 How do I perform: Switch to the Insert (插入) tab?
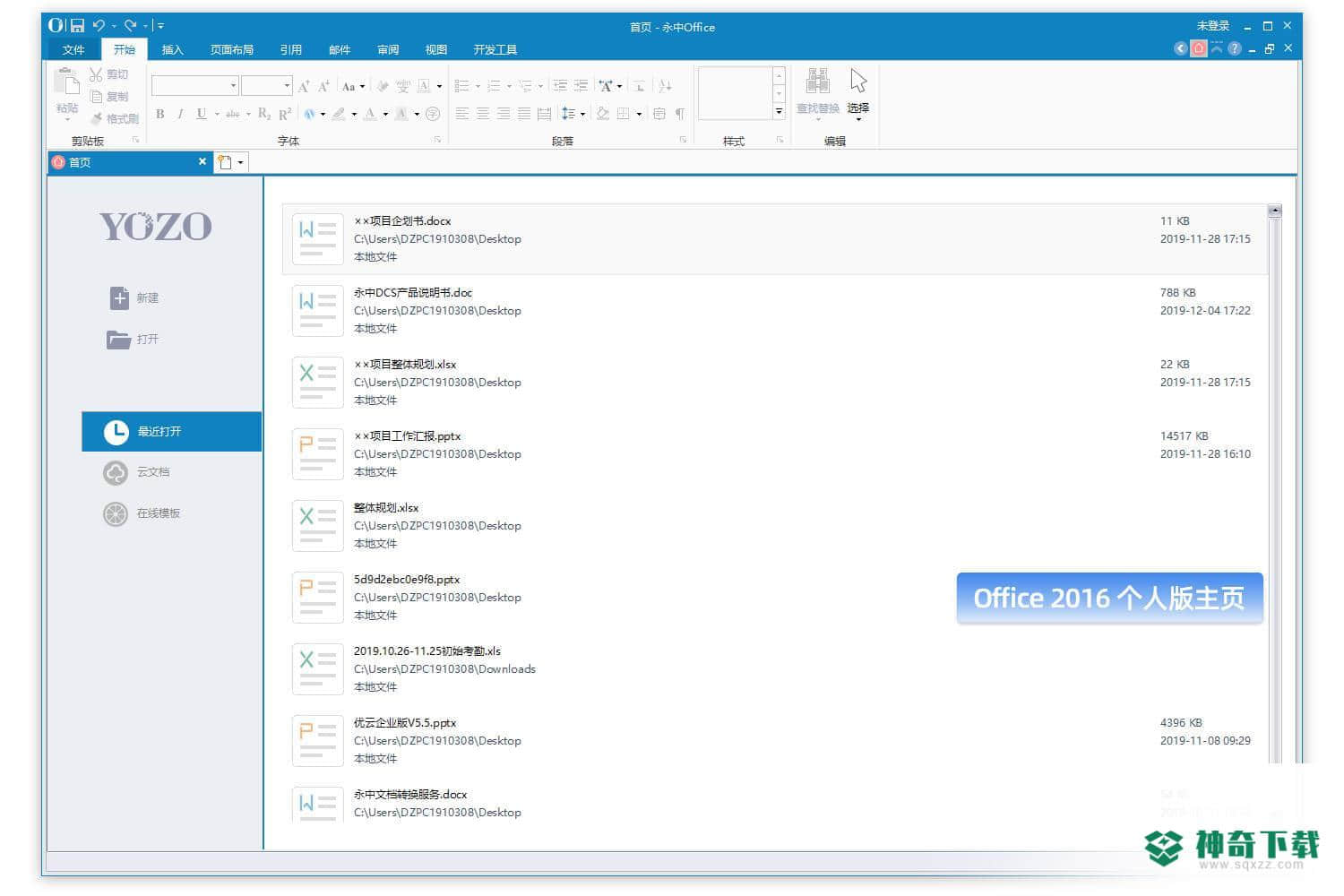[172, 49]
